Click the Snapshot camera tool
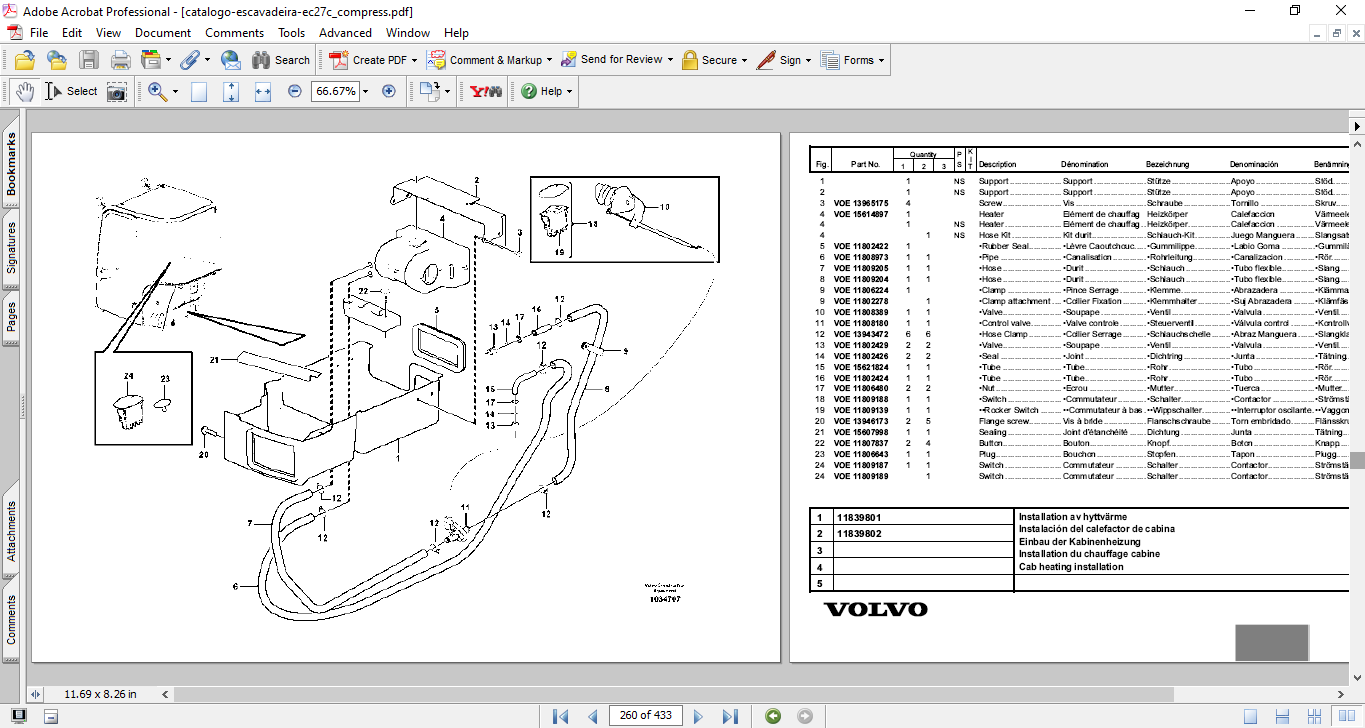Screen dimensions: 1365x728 [x=117, y=91]
